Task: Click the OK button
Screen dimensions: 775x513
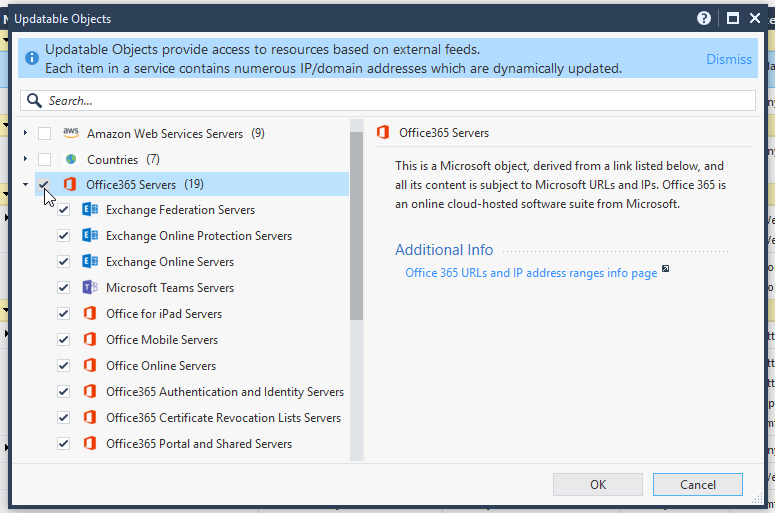Action: click(x=598, y=484)
